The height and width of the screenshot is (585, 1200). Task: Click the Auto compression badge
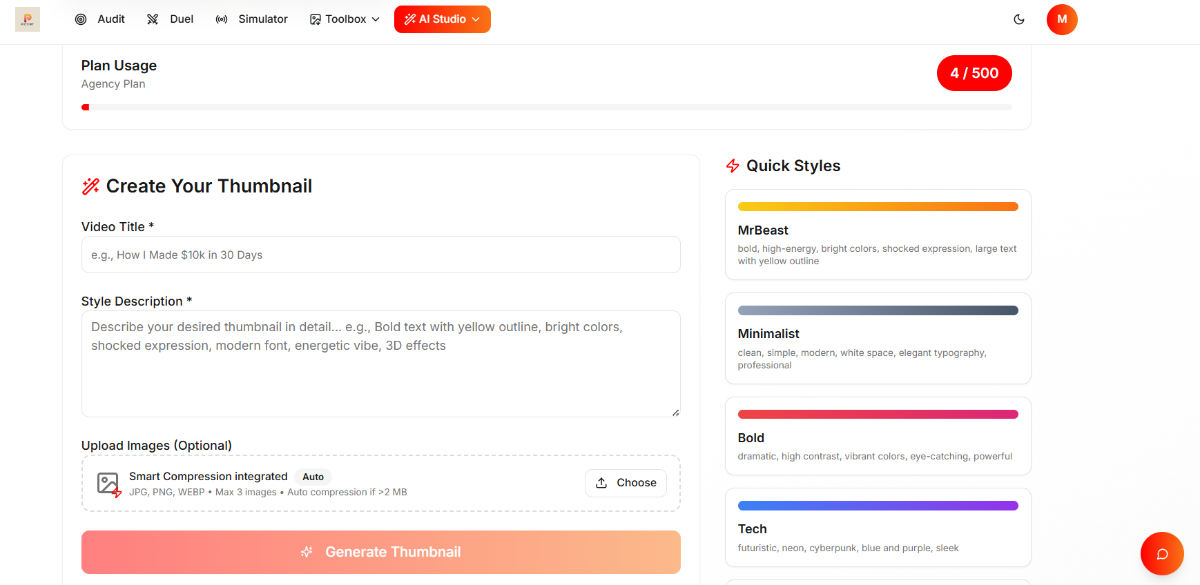313,477
